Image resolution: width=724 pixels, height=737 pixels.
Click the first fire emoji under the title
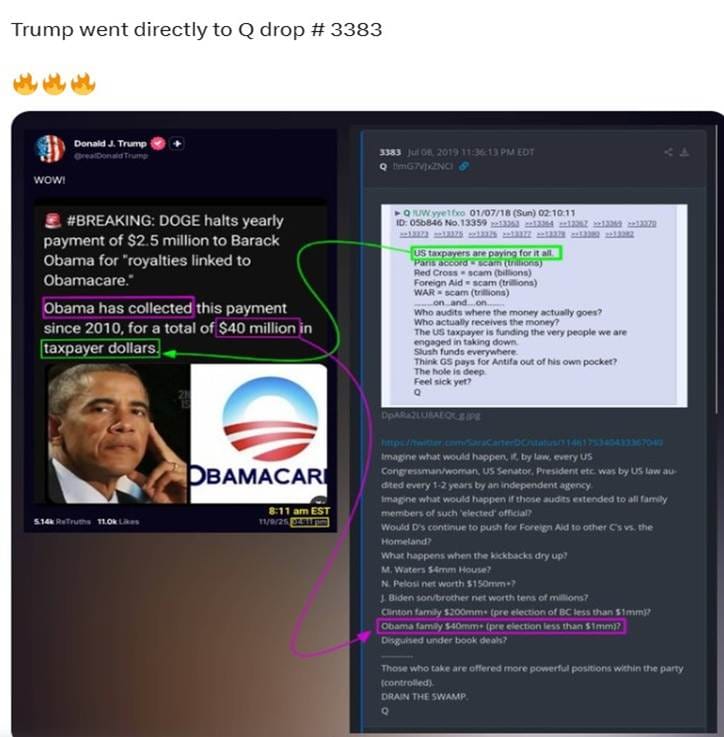[x=25, y=84]
